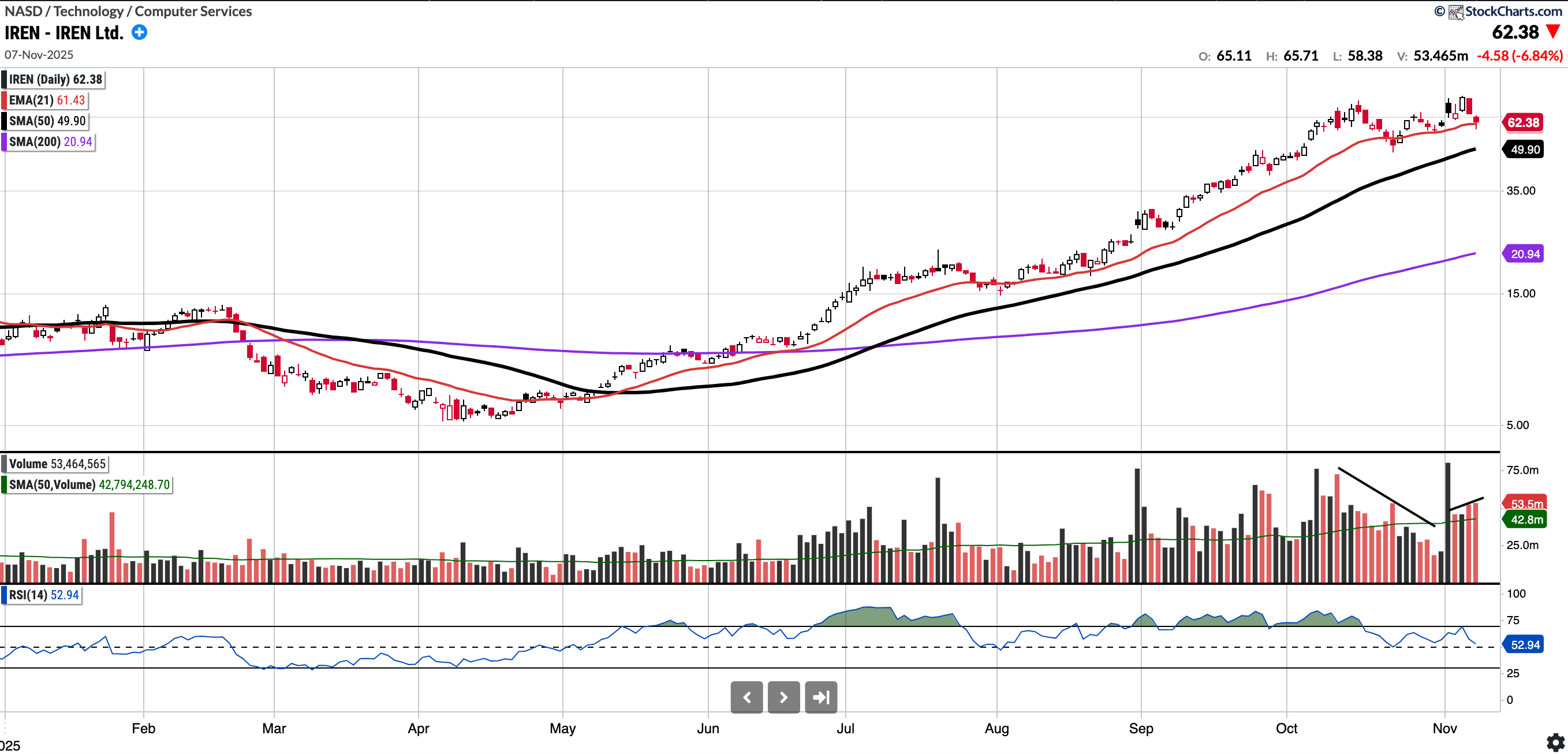
Task: Jump to latest date with skip-end button
Action: 820,697
